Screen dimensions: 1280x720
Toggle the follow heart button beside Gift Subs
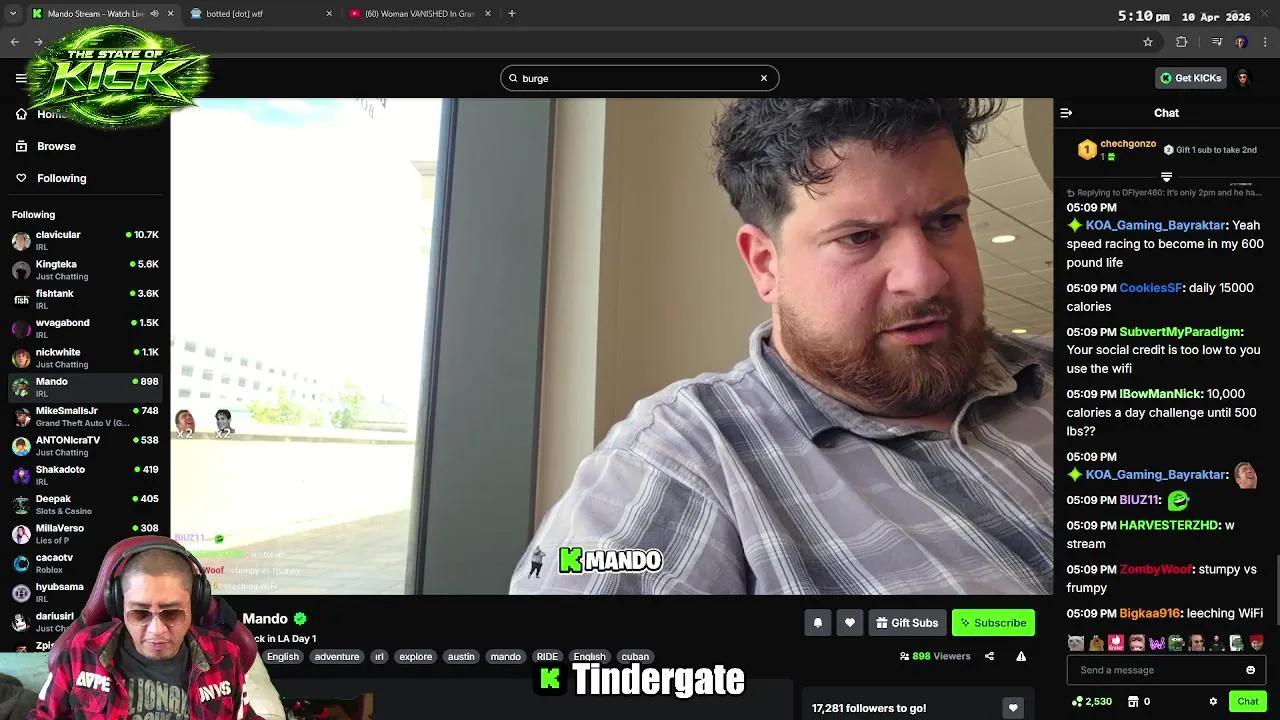[x=850, y=623]
